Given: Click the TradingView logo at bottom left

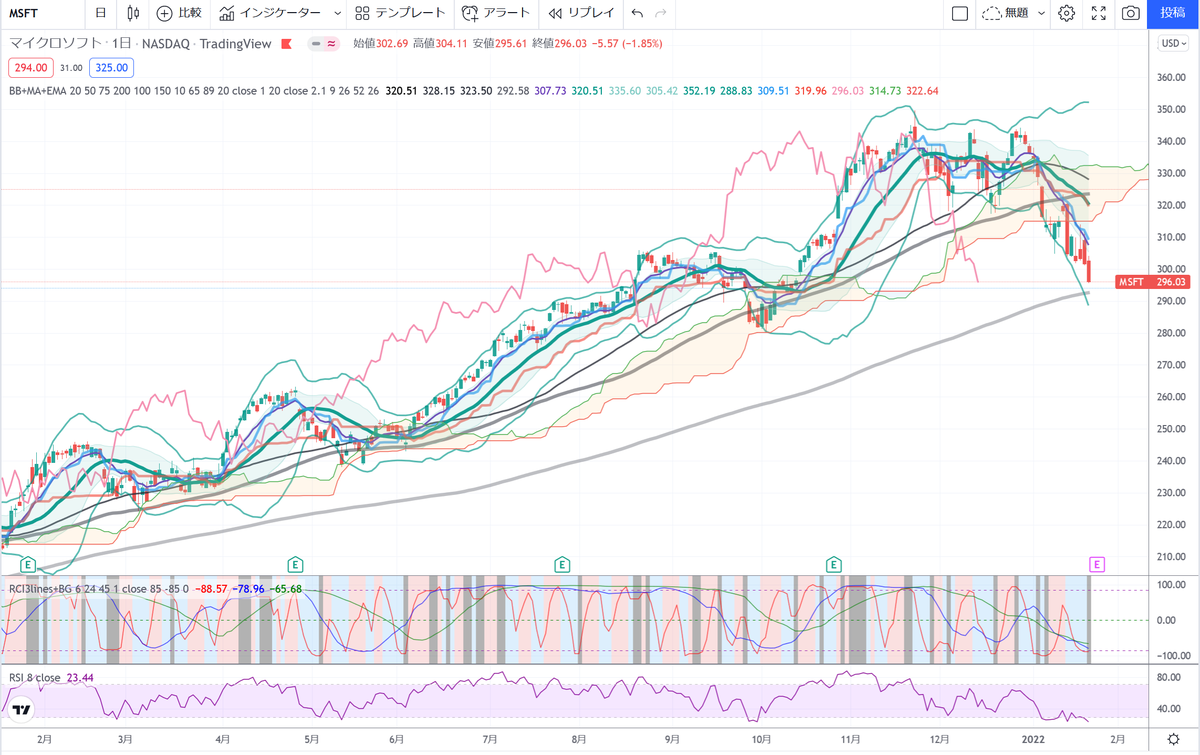Looking at the screenshot, I should tap(22, 709).
